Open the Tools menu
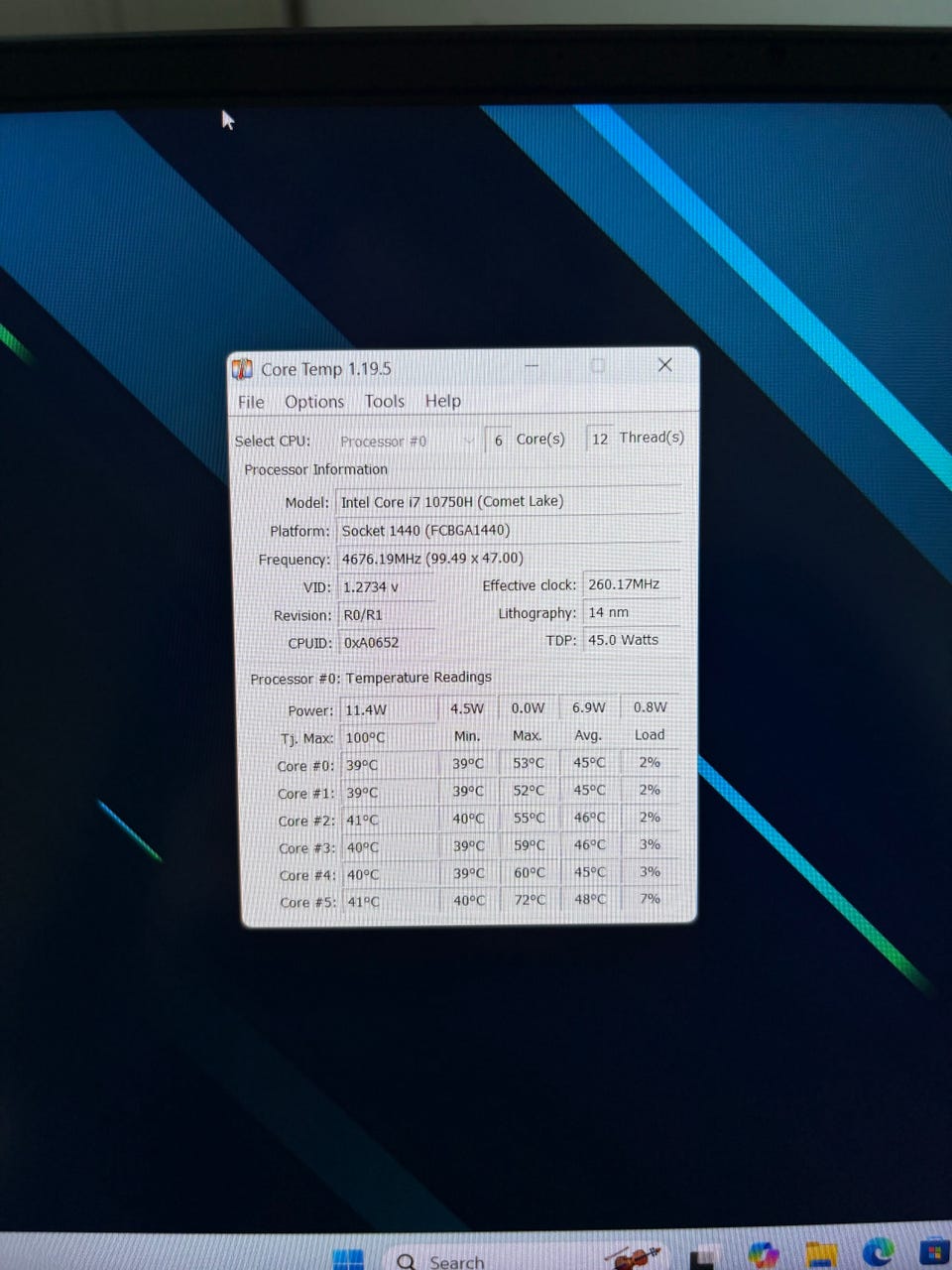 pos(384,401)
